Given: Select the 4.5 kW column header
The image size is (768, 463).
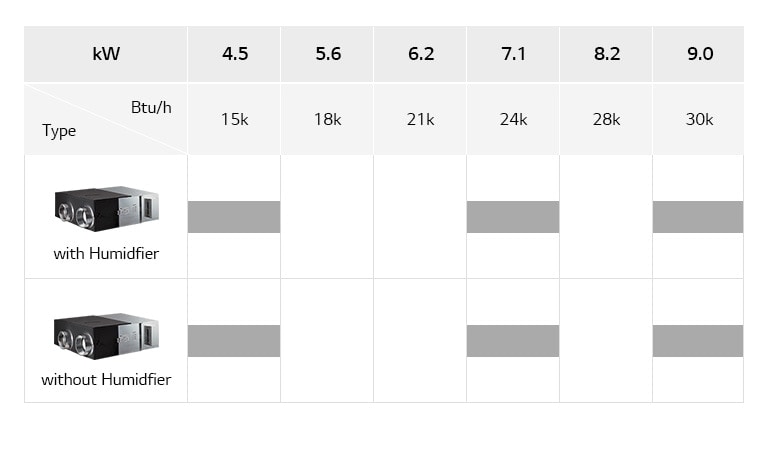Looking at the screenshot, I should coord(234,54).
